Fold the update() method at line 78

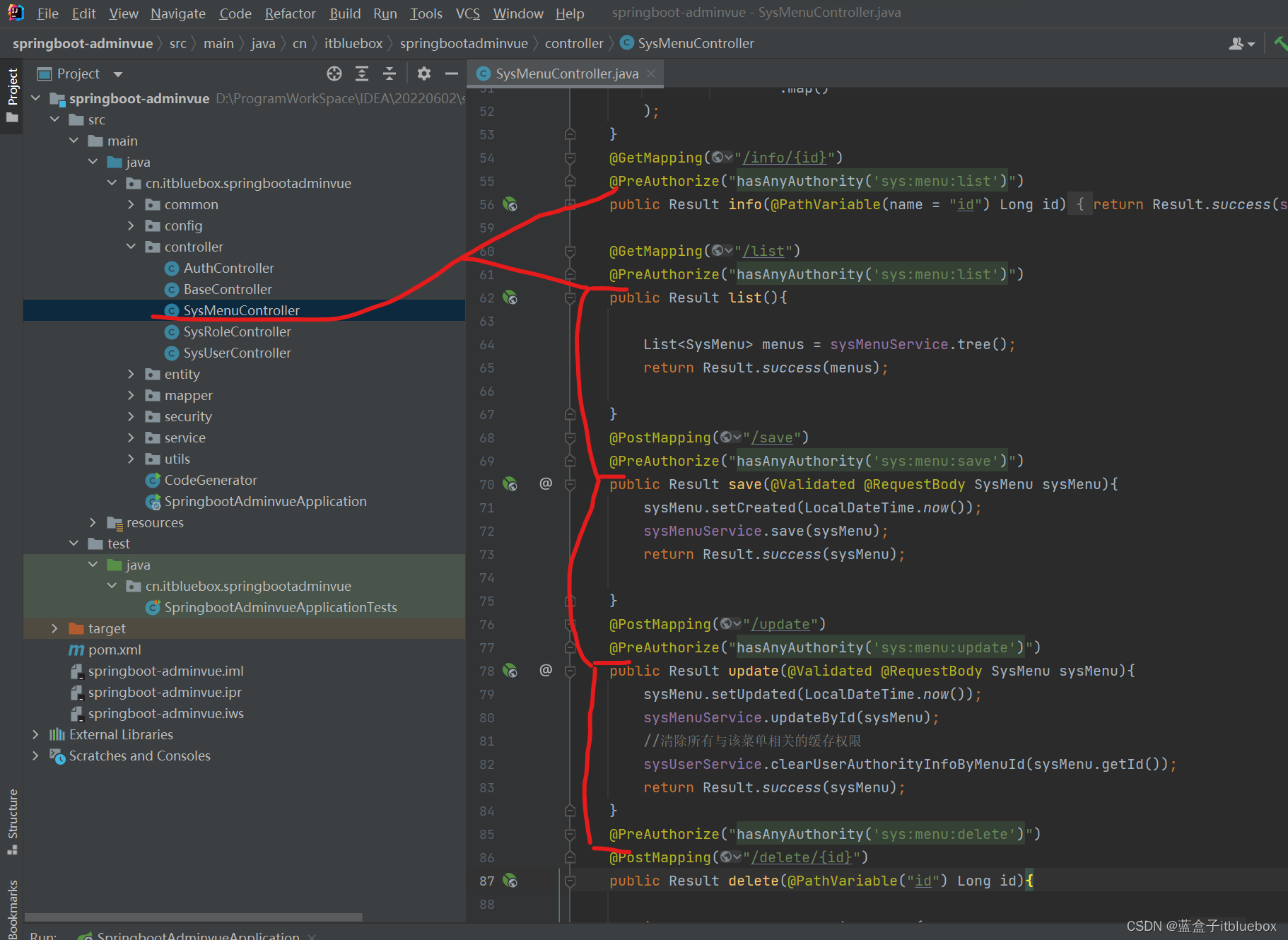pyautogui.click(x=570, y=671)
